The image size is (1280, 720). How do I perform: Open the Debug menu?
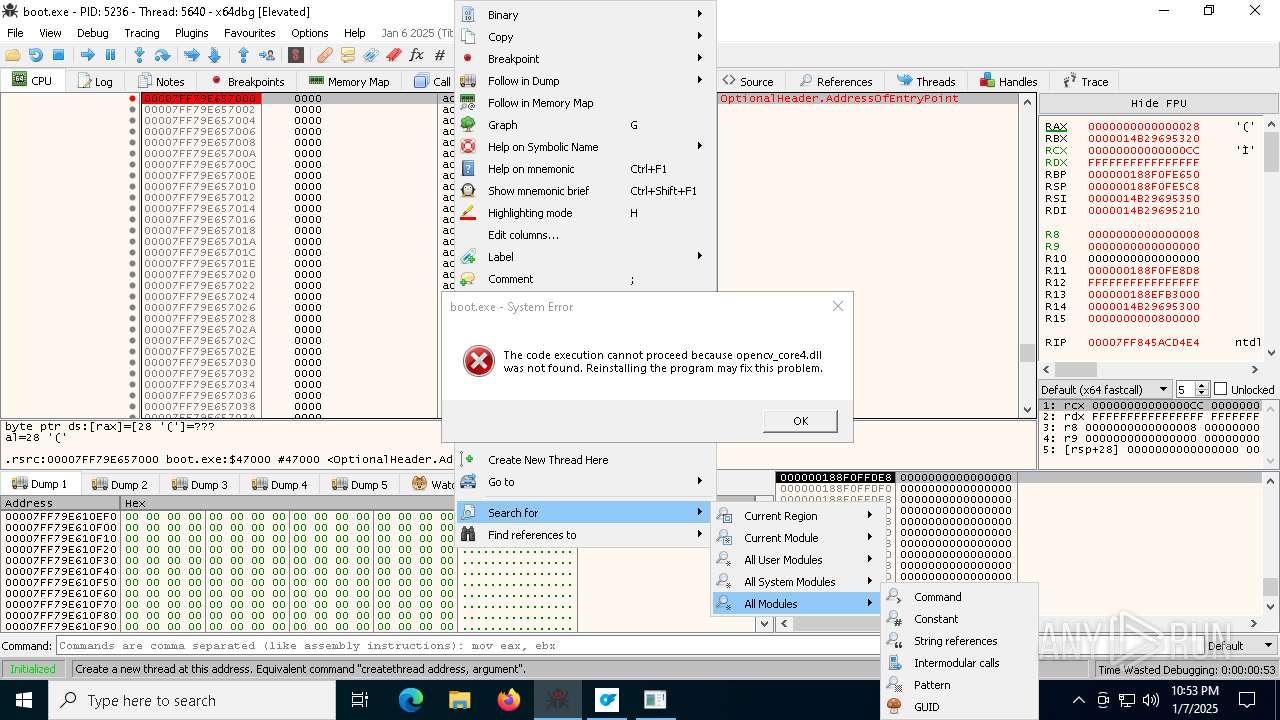click(93, 33)
